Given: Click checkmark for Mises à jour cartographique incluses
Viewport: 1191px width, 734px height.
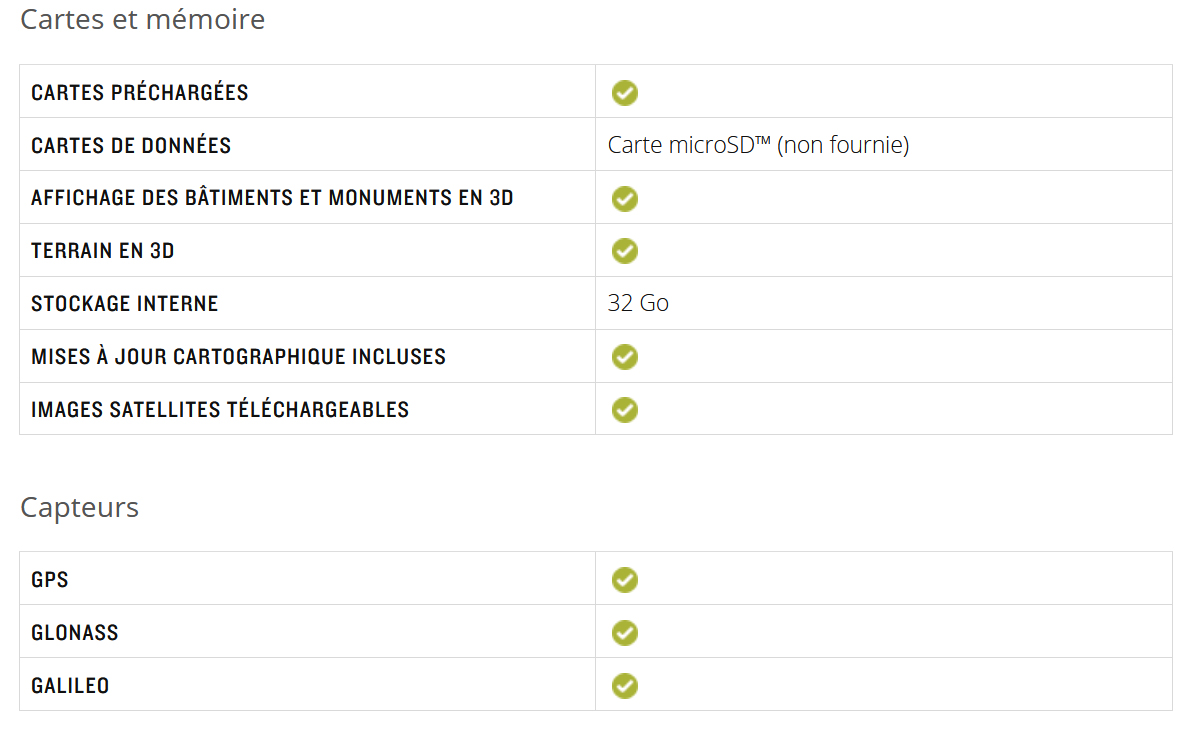Looking at the screenshot, I should [x=624, y=356].
